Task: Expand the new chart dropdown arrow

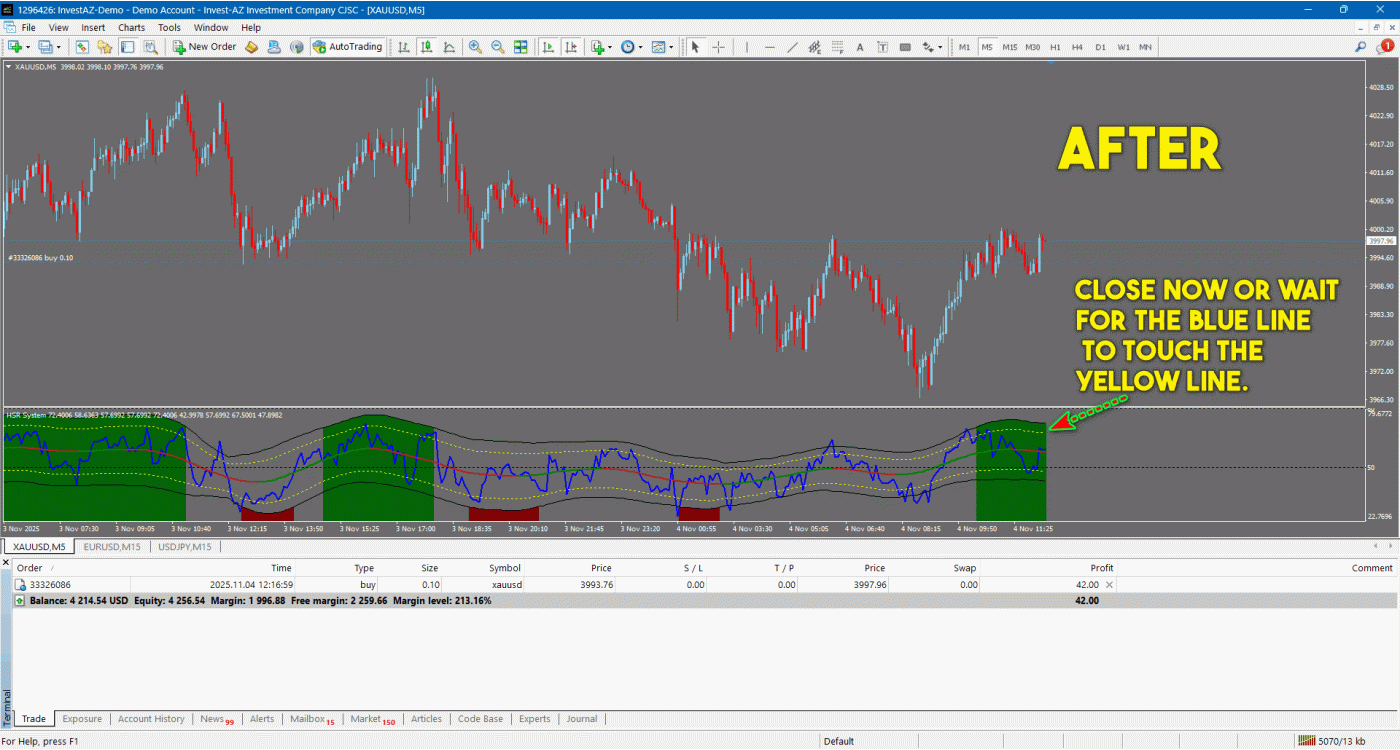Action: tap(28, 47)
